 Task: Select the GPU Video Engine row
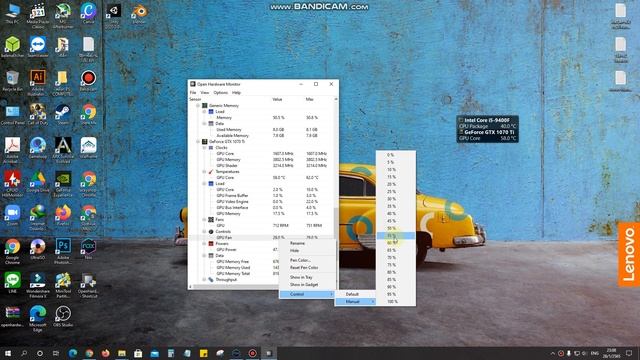[x=261, y=202]
